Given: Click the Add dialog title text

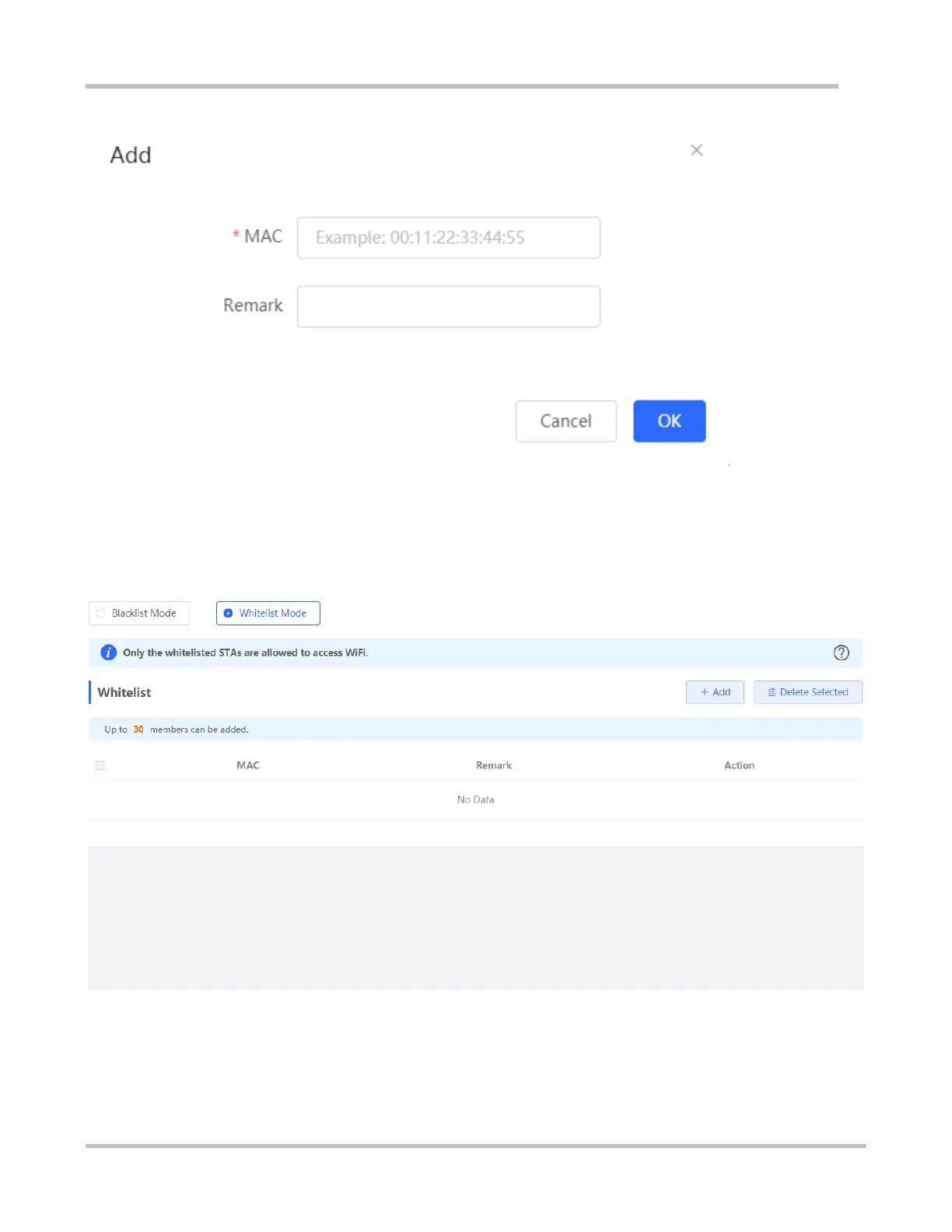Looking at the screenshot, I should pyautogui.click(x=131, y=156).
